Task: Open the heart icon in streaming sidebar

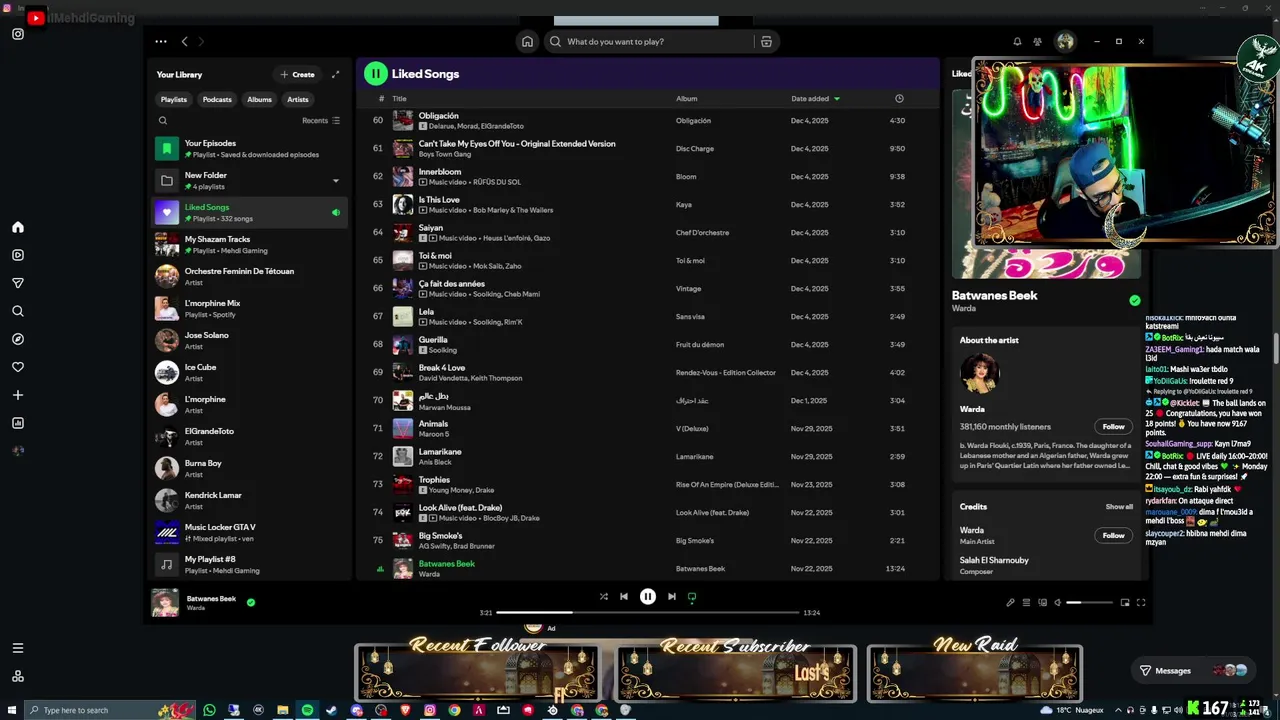Action: tap(18, 367)
